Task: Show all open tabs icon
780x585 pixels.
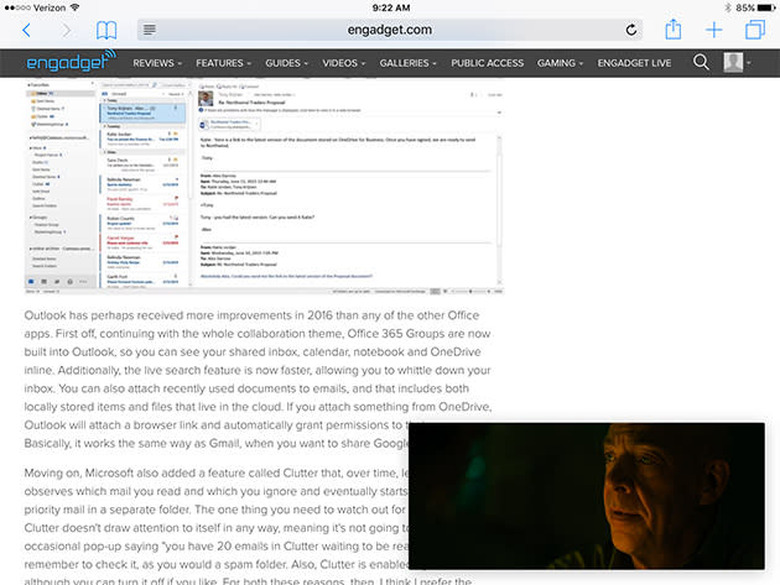Action: (x=754, y=30)
